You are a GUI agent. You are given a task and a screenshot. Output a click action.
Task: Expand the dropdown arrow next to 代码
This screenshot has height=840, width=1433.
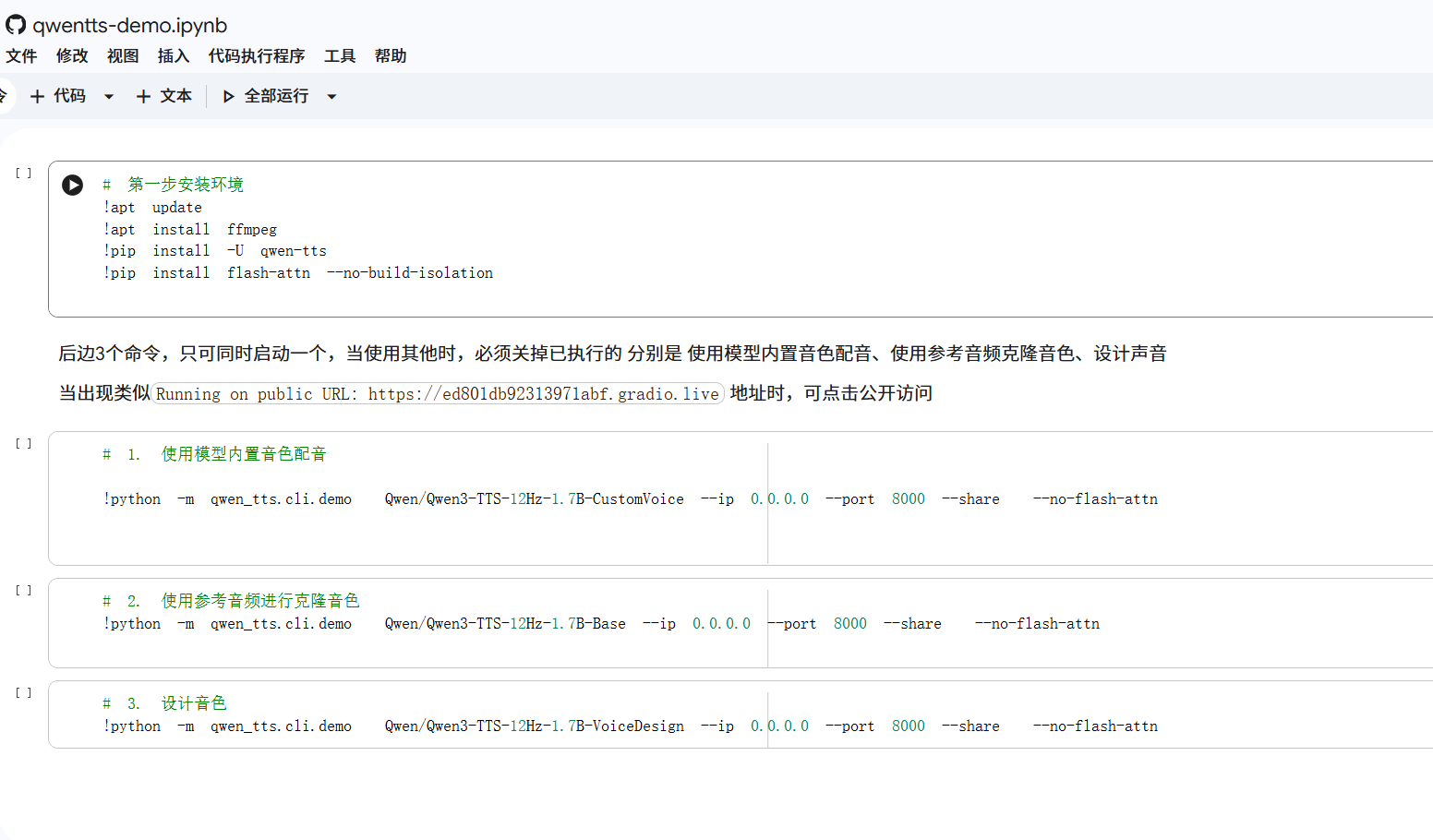pyautogui.click(x=109, y=96)
